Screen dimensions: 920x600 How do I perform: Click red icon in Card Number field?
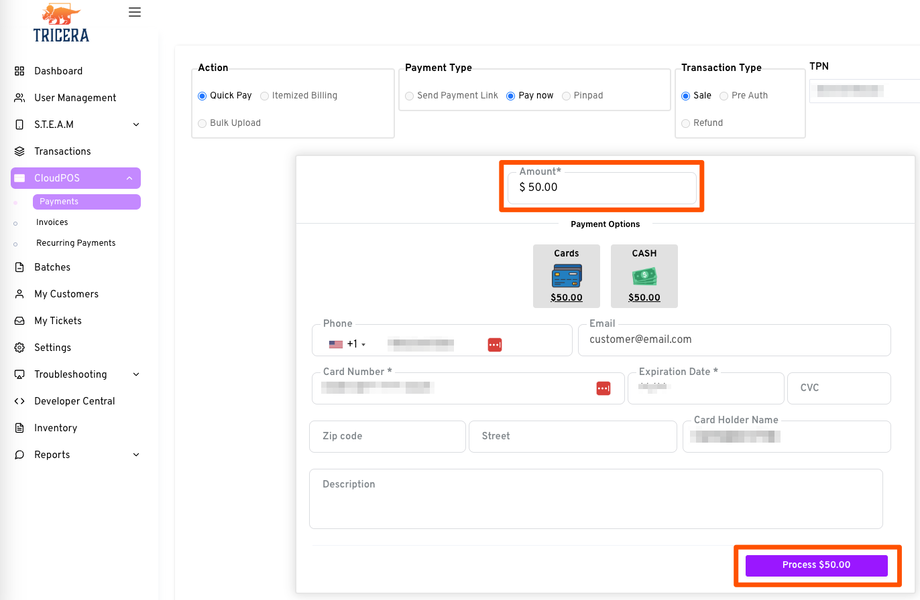pyautogui.click(x=603, y=388)
